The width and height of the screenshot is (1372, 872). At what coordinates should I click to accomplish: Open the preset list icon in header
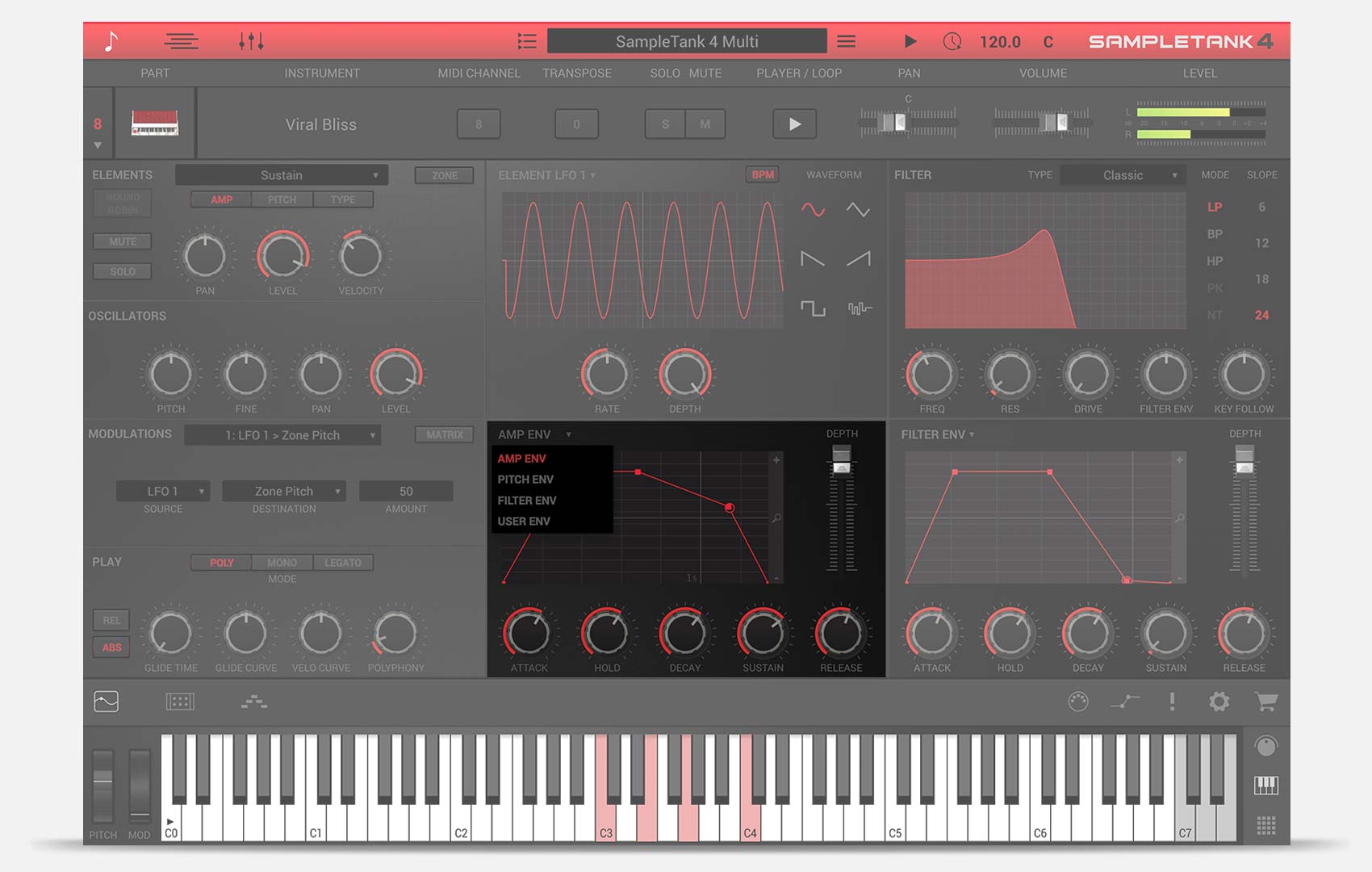pos(527,41)
